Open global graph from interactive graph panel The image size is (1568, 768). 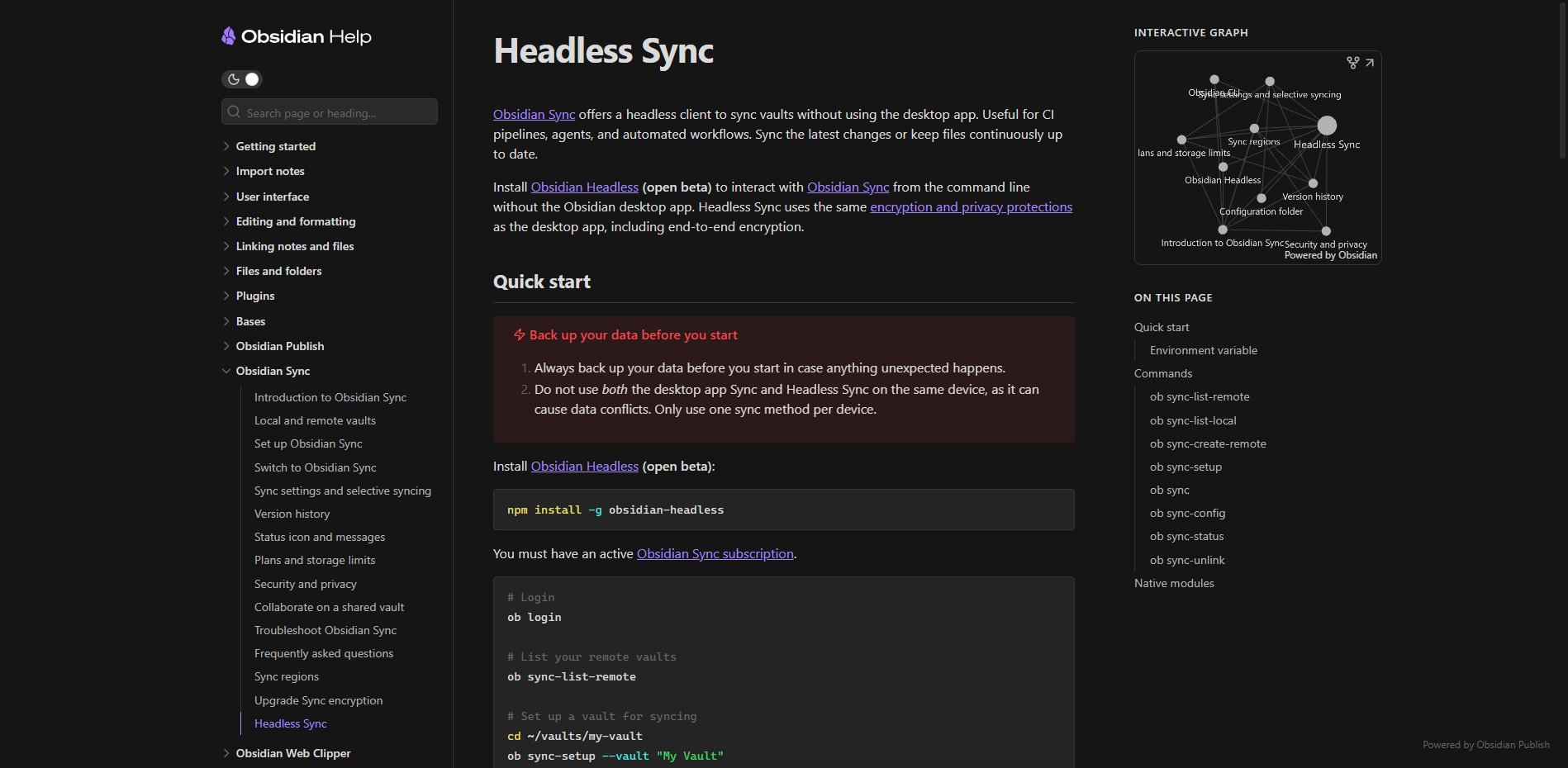click(x=1352, y=63)
